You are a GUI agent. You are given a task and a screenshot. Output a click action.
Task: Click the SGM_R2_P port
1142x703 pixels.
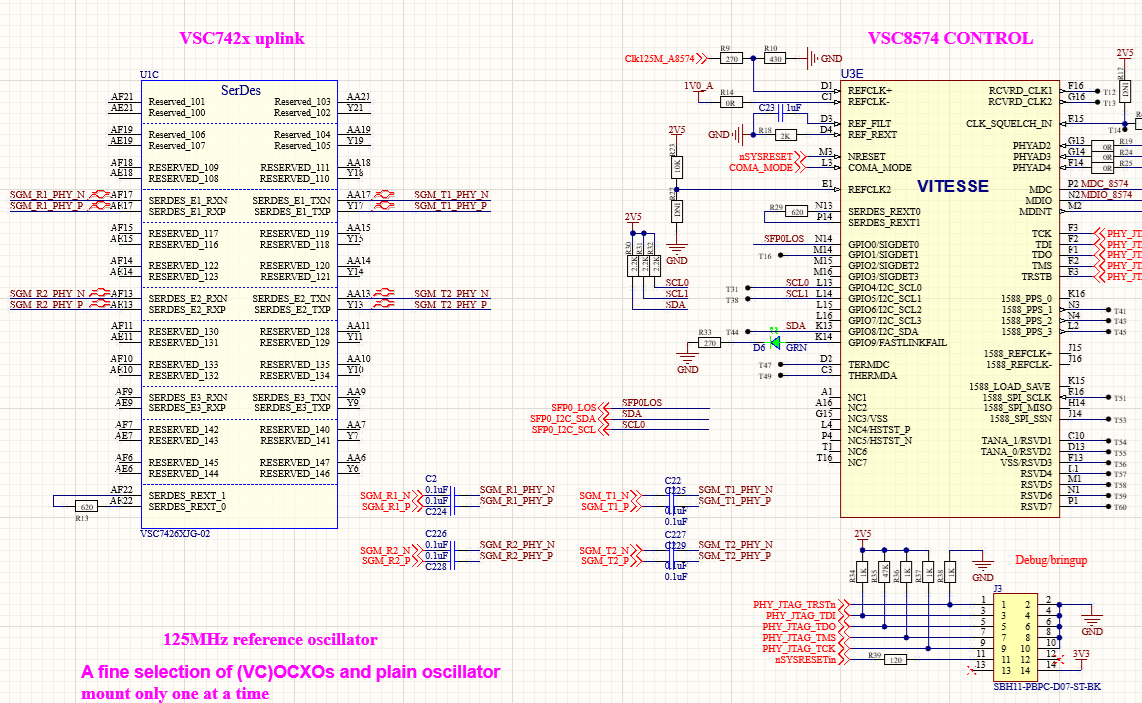pos(390,561)
